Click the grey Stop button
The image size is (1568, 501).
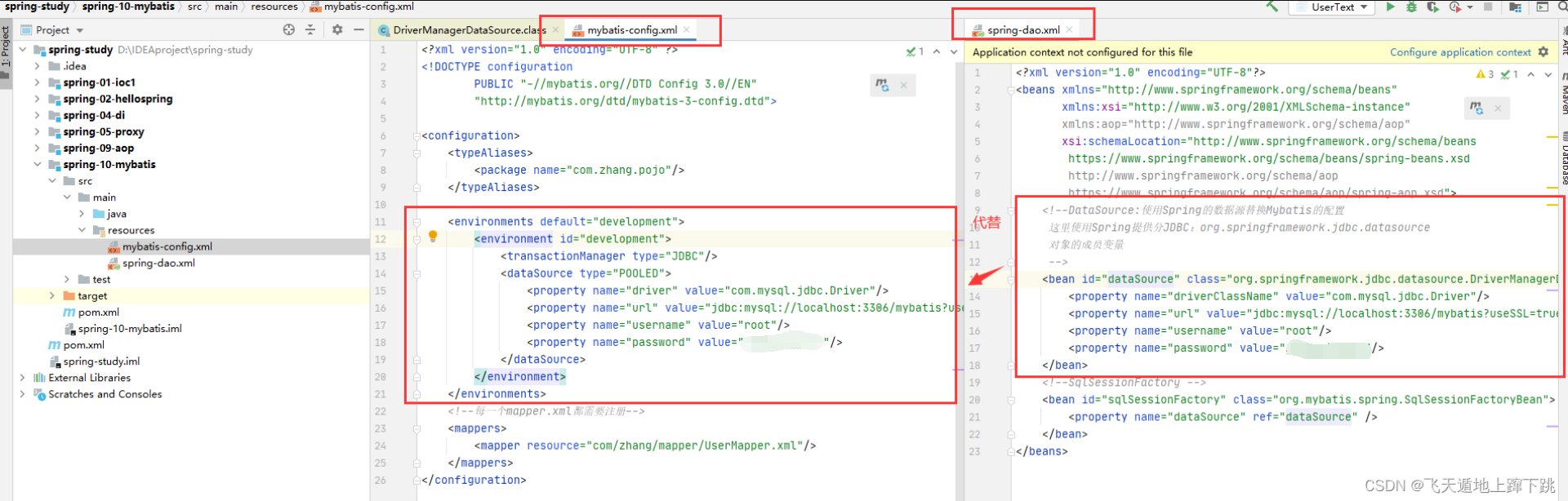coord(1488,7)
